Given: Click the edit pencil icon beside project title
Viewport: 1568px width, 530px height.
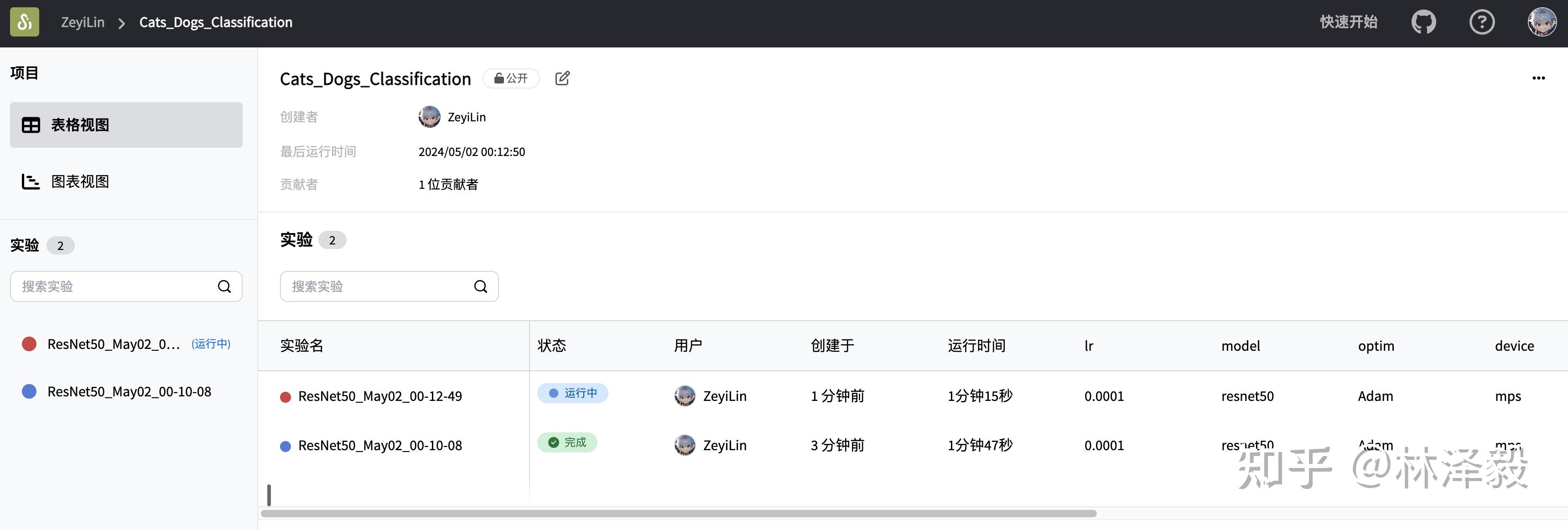Looking at the screenshot, I should [x=562, y=78].
